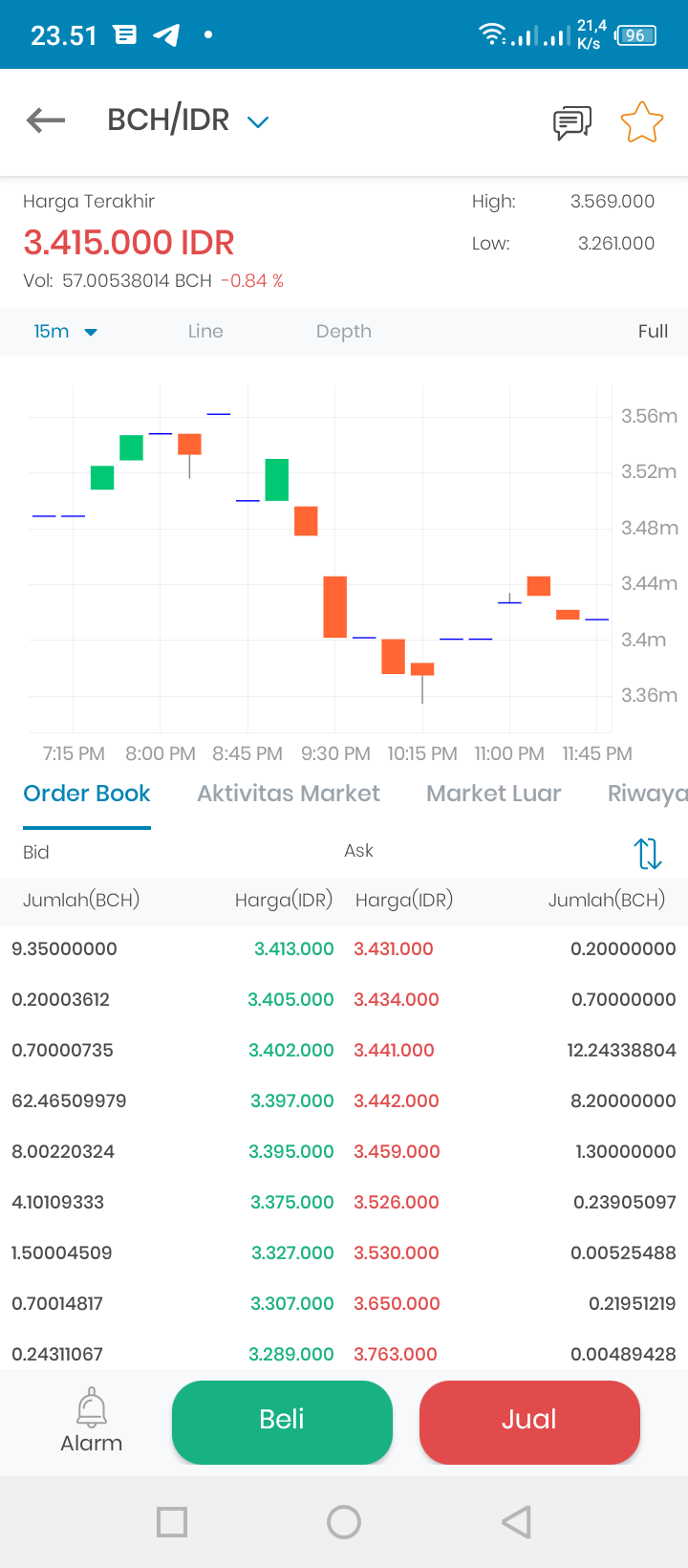
Task: Tap the green Beli button
Action: pos(282,1422)
